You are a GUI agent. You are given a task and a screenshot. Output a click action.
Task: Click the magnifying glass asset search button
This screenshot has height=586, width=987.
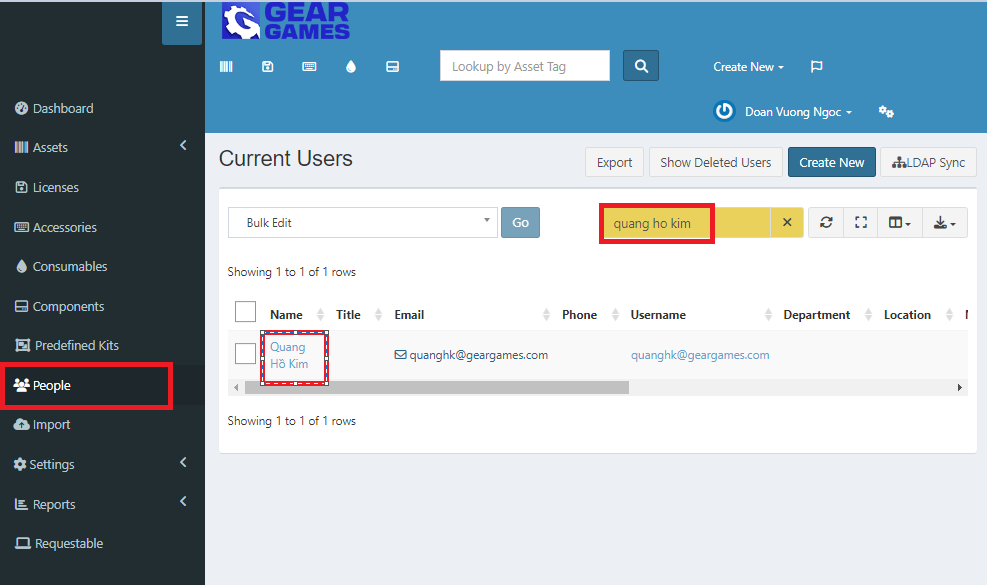click(641, 66)
